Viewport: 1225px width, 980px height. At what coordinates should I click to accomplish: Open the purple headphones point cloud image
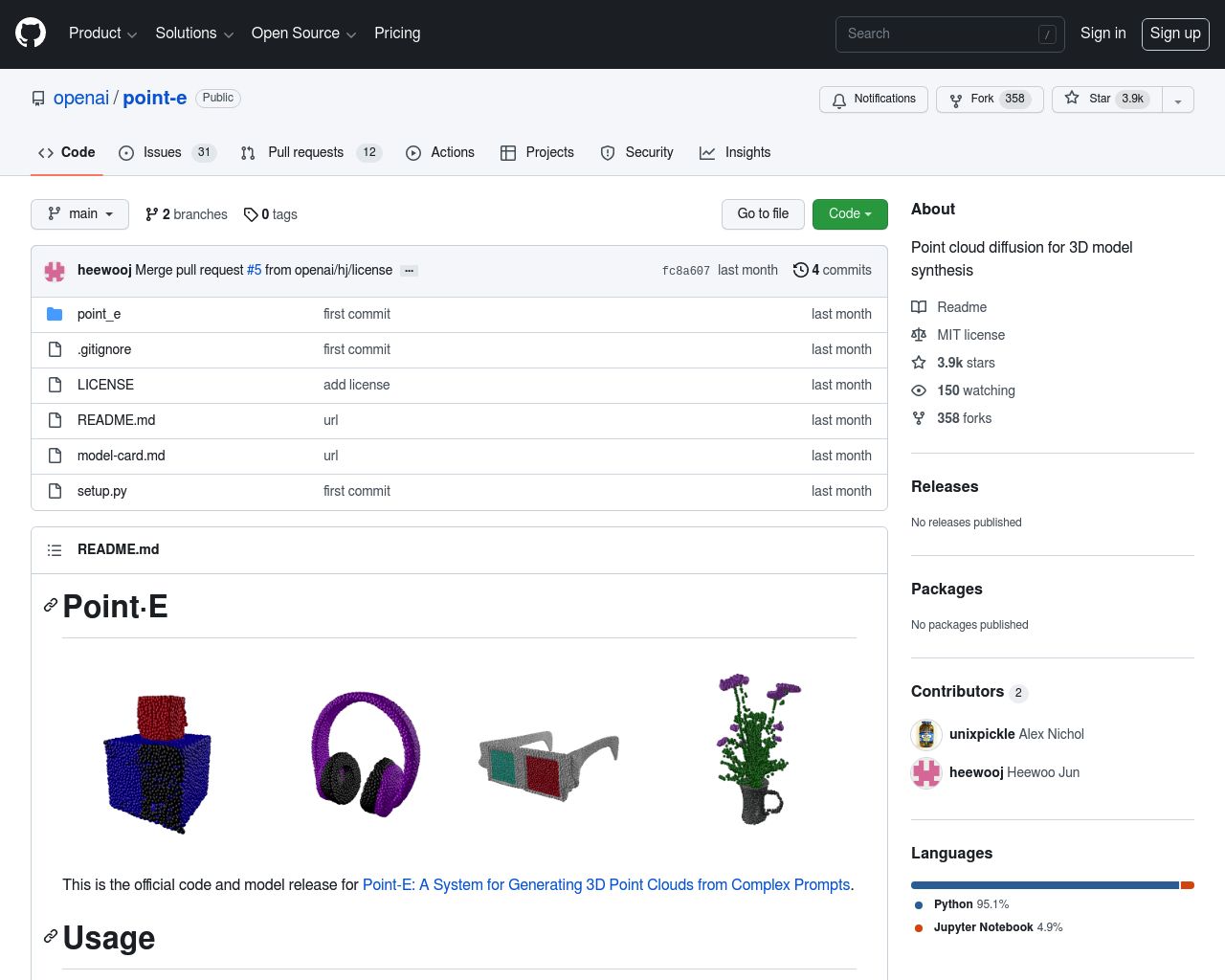pyautogui.click(x=366, y=754)
